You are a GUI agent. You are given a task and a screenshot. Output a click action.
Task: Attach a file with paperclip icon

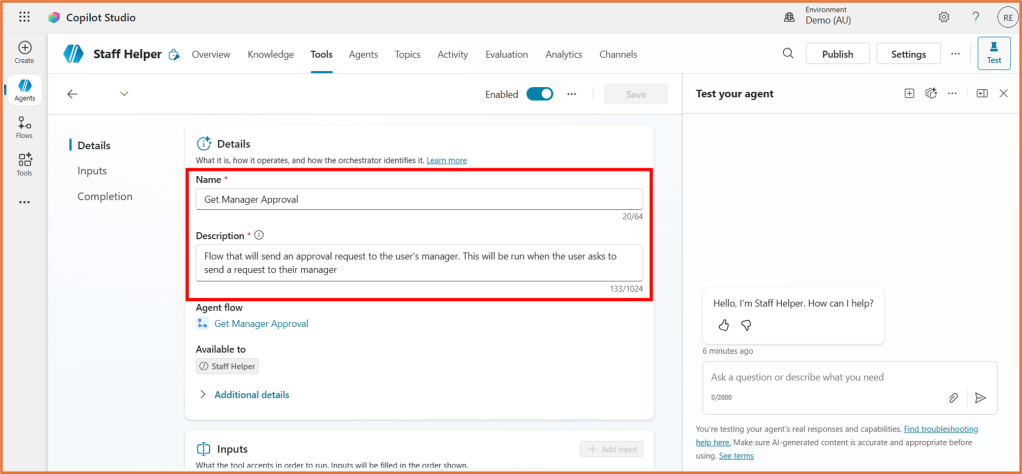954,398
